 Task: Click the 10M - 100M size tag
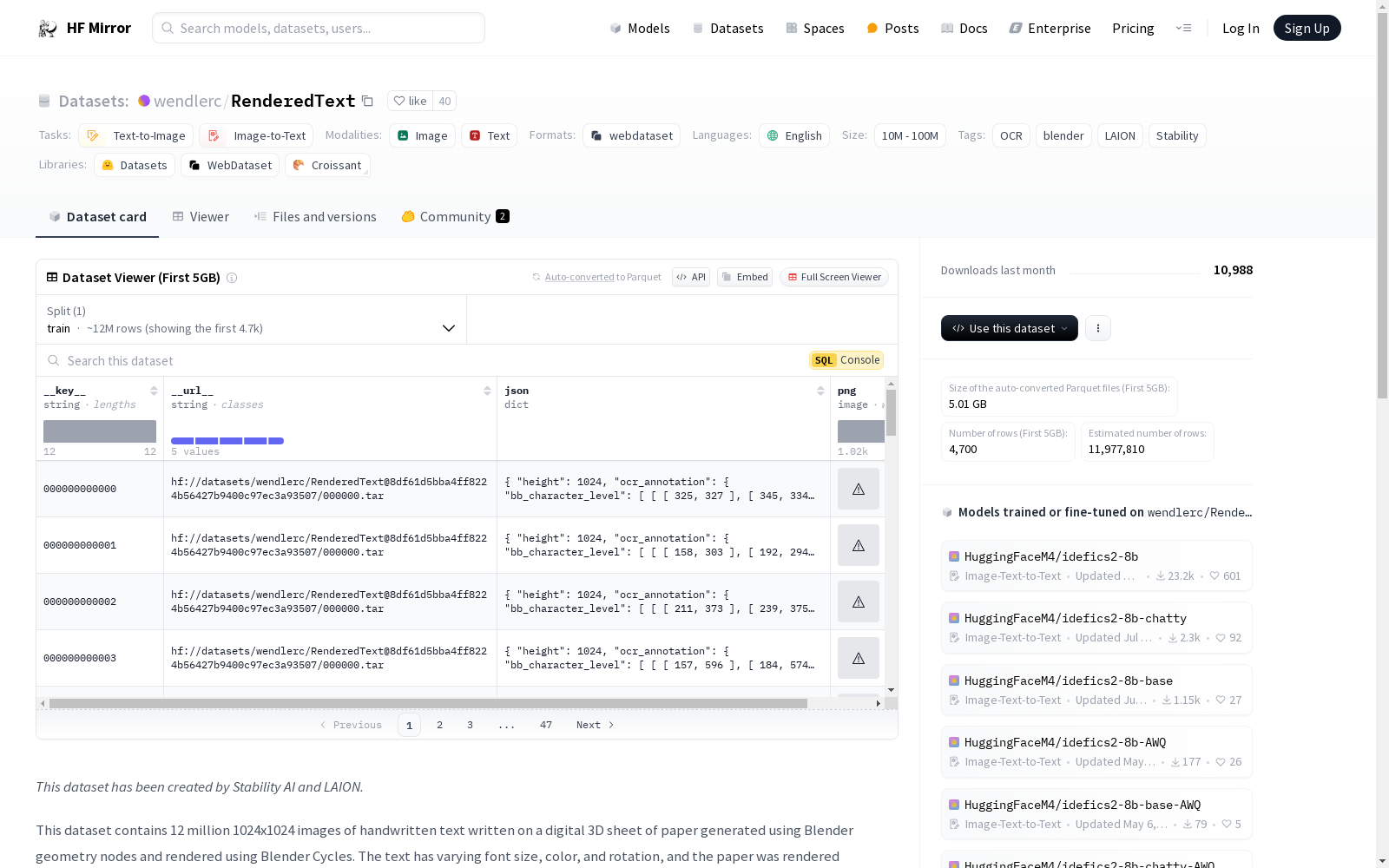[910, 135]
